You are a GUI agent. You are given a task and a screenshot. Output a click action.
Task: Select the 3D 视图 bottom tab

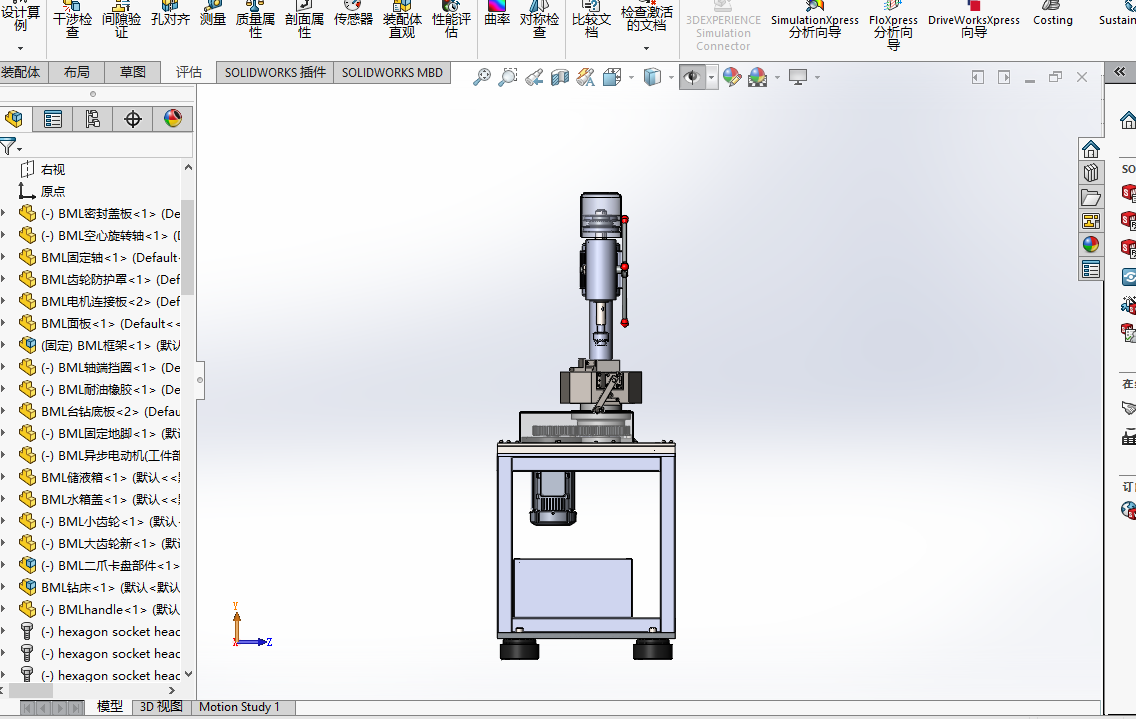coord(161,707)
